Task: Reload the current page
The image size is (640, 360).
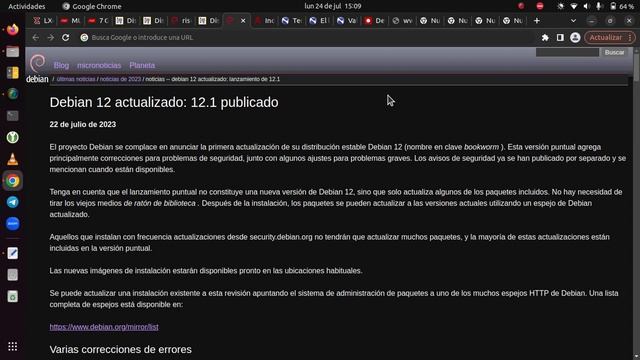Action: coord(66,38)
